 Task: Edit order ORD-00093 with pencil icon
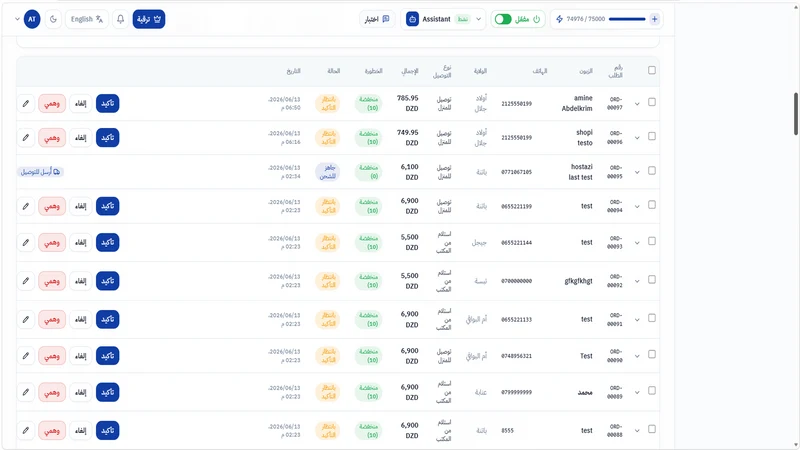pyautogui.click(x=26, y=242)
